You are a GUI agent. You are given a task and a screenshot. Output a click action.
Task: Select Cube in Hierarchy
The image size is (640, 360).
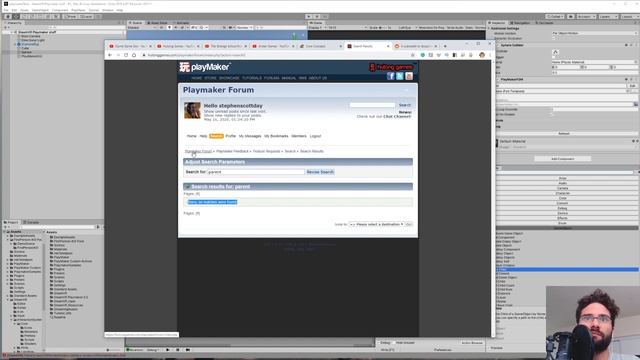25,48
